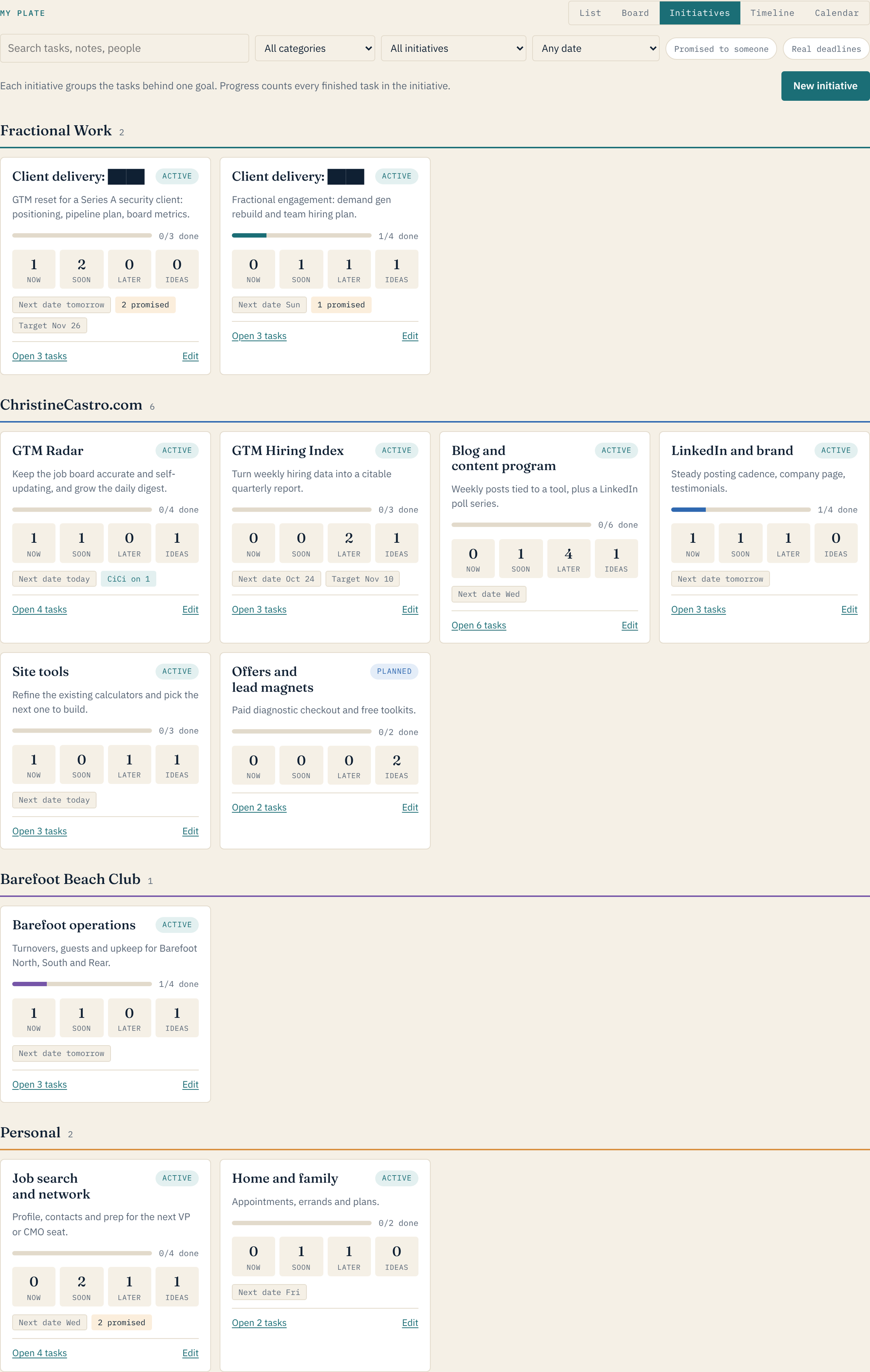Edit the Blog and content program initiative

(629, 625)
